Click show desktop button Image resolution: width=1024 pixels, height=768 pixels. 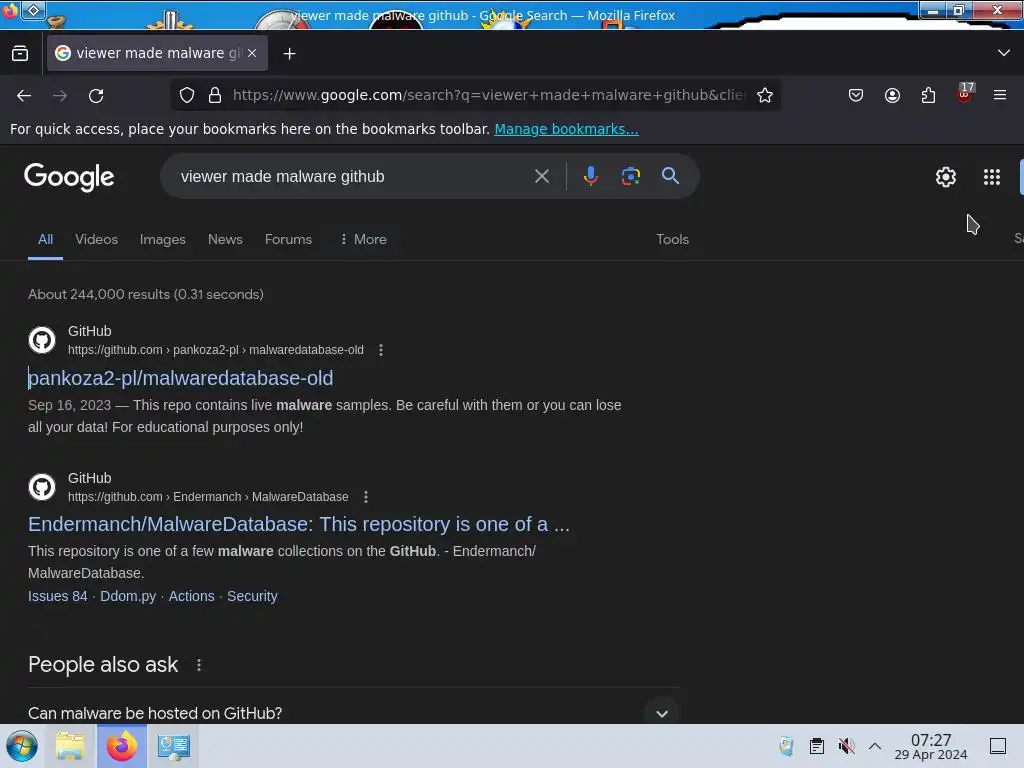(x=998, y=746)
